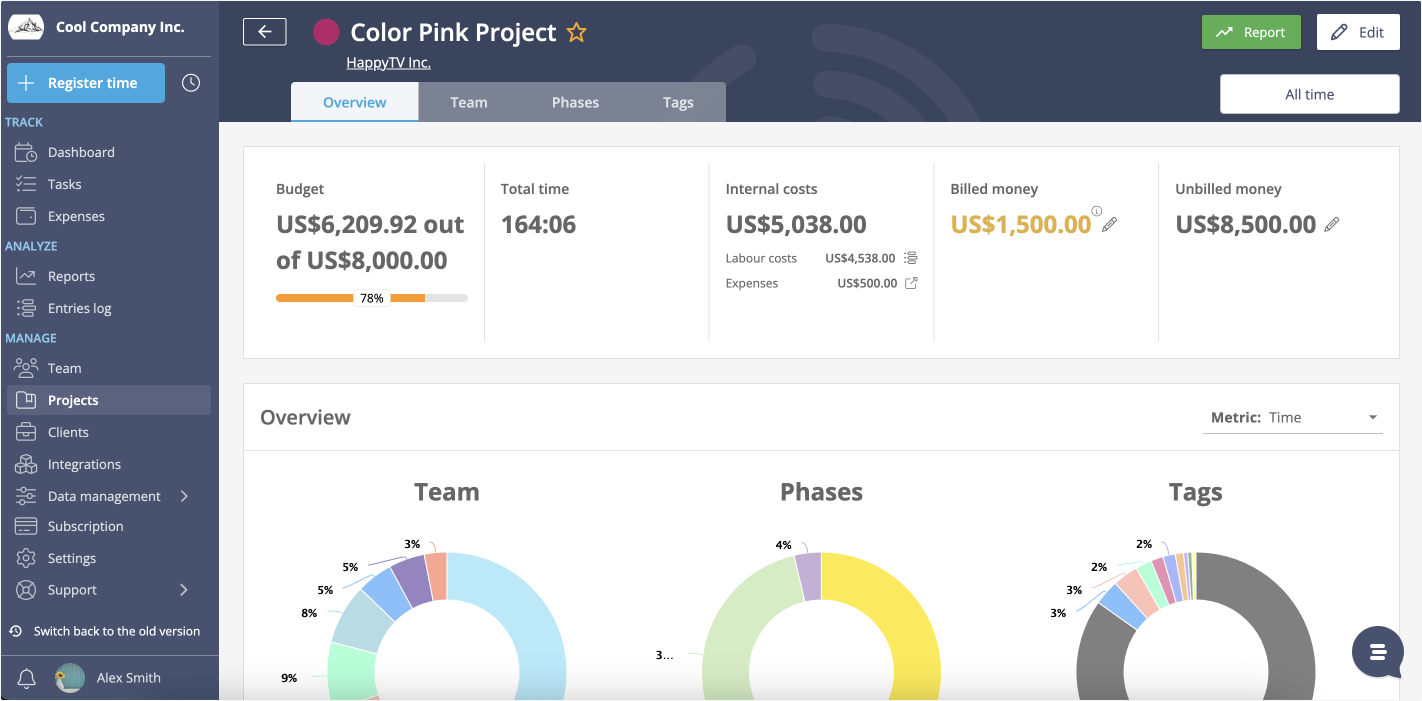Screen dimensions: 1422x701
Task: Open the timer clock icon beside Register time
Action: [190, 82]
